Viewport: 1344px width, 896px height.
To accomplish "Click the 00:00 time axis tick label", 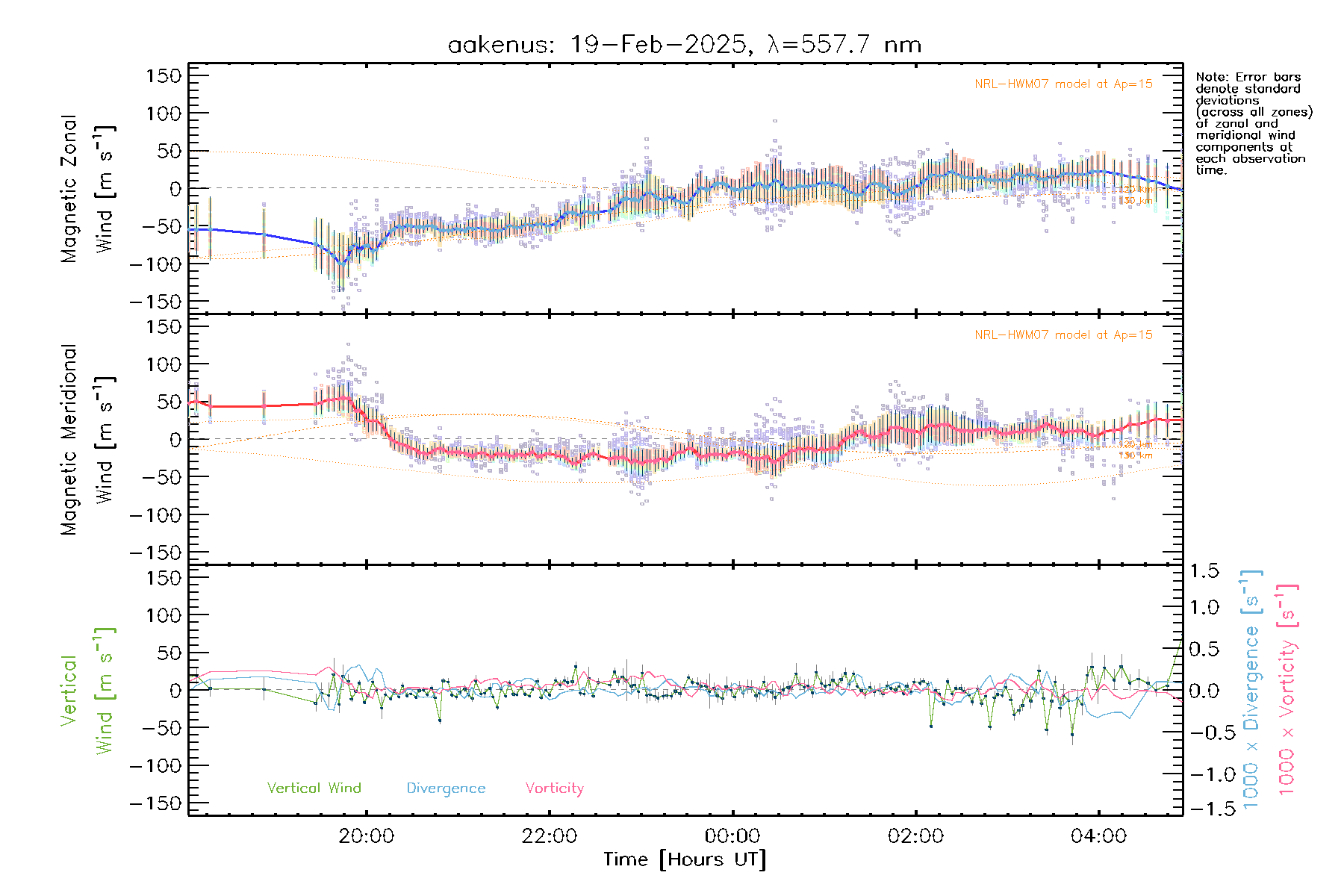I will point(732,836).
